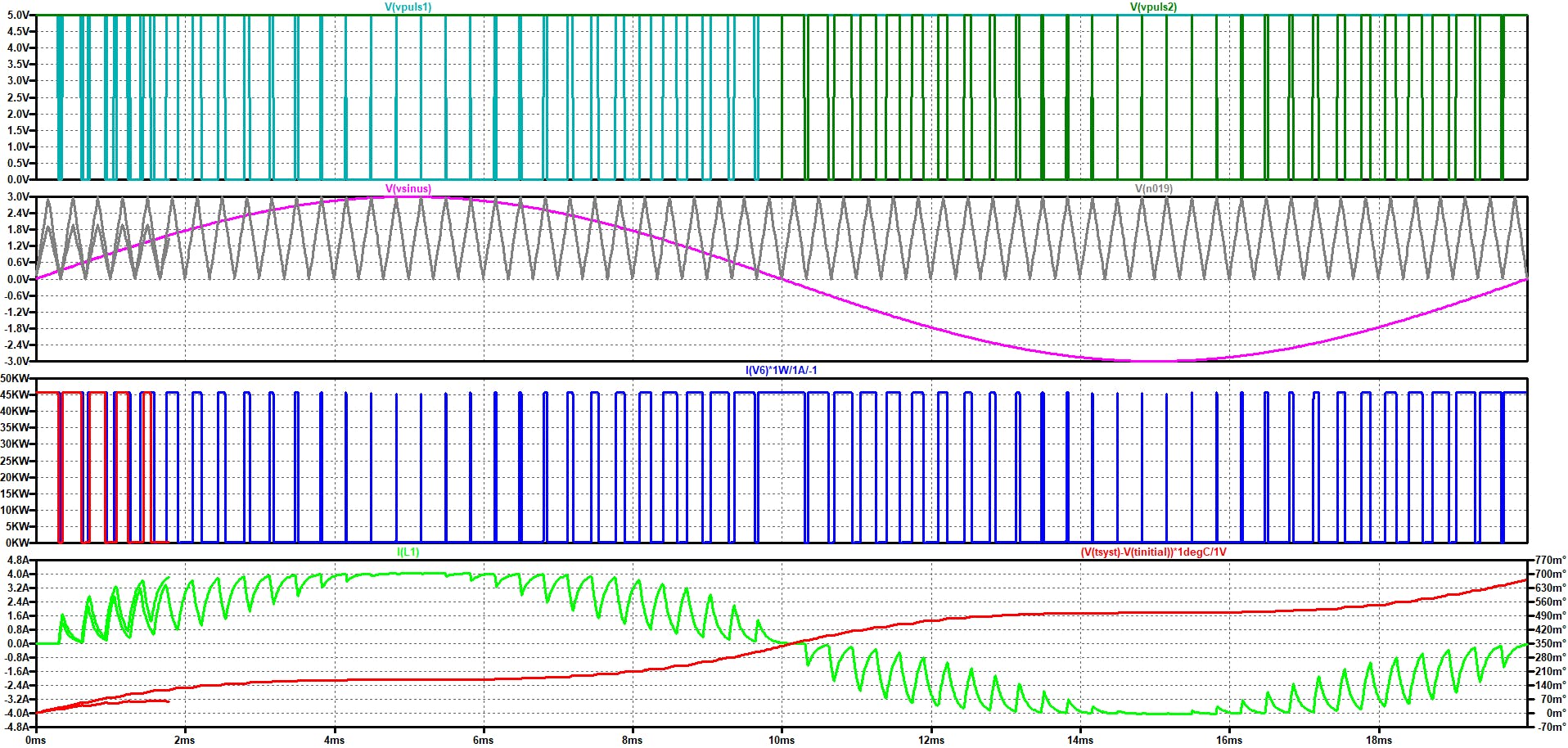The image size is (1568, 748).
Task: Click the 5.0V axis value in top pane
Action: pos(18,15)
